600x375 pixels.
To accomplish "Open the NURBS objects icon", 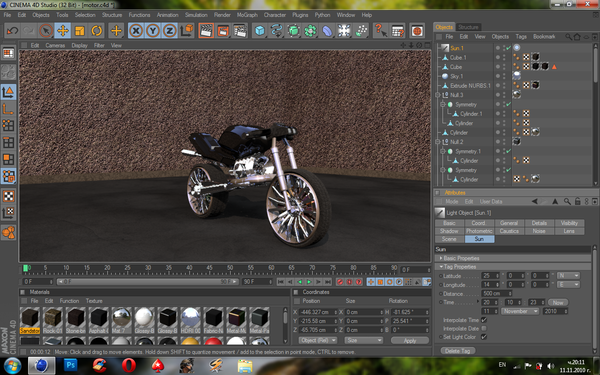I will coord(293,31).
